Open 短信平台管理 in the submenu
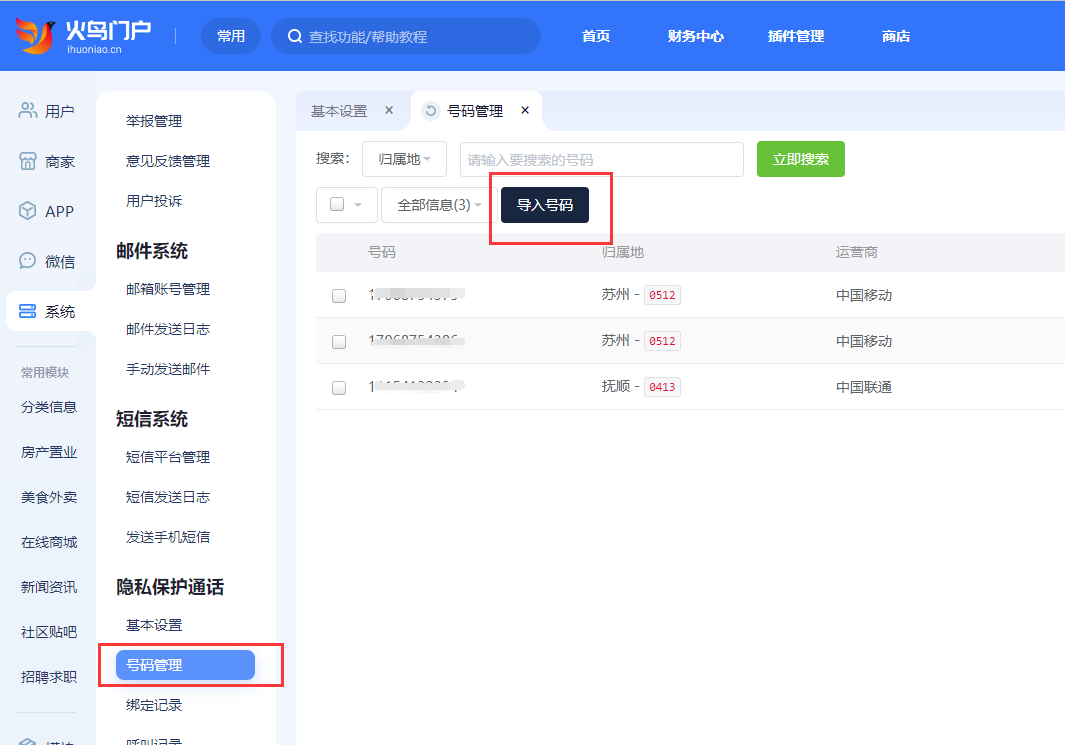This screenshot has width=1065, height=745. pyautogui.click(x=168, y=457)
